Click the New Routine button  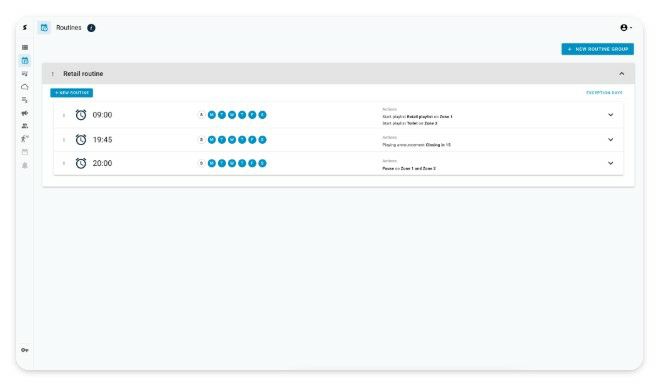[71, 92]
